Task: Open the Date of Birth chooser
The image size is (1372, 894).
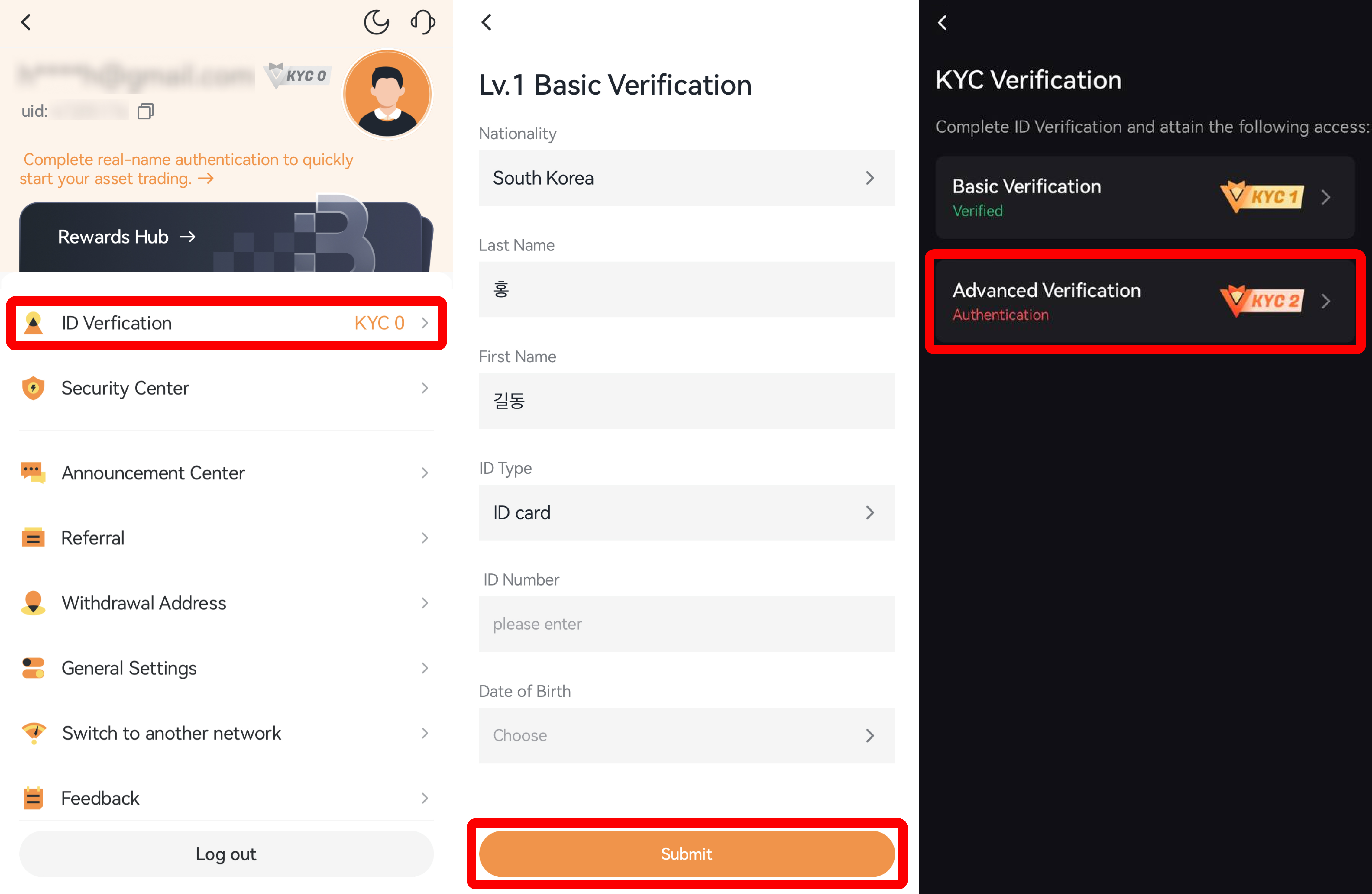Action: pos(686,735)
